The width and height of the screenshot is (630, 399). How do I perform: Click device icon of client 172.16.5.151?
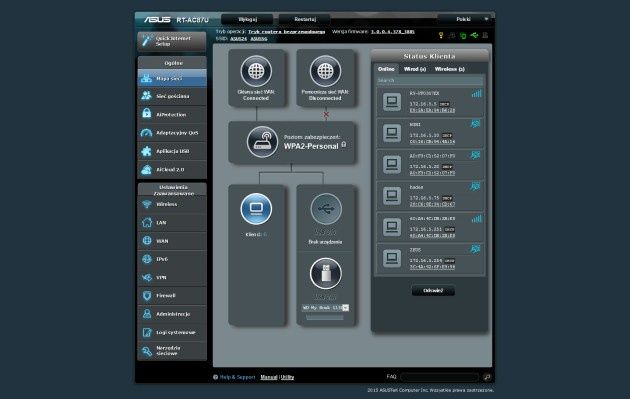[392, 227]
